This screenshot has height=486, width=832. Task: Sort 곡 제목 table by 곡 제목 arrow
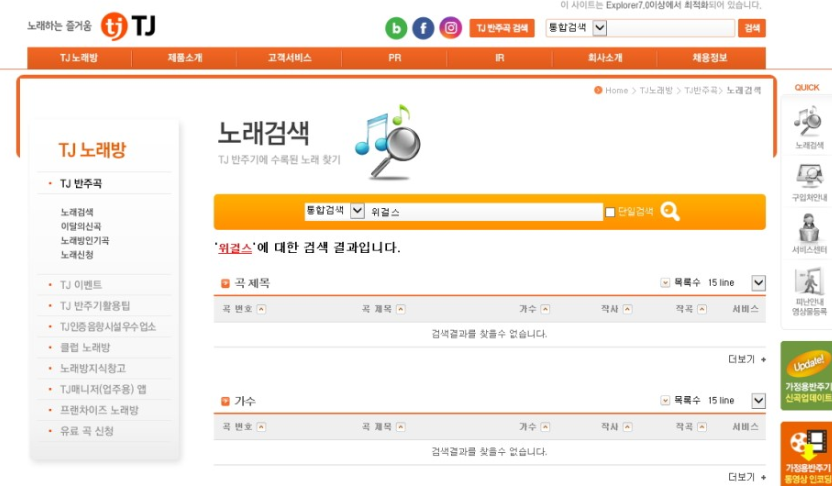[x=401, y=309]
